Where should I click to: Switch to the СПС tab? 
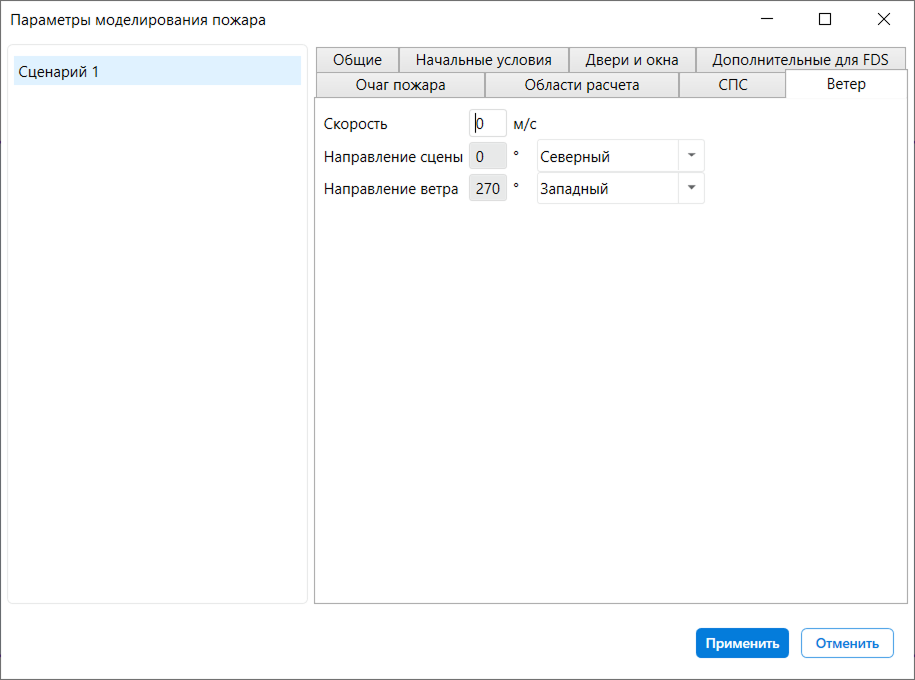point(732,85)
